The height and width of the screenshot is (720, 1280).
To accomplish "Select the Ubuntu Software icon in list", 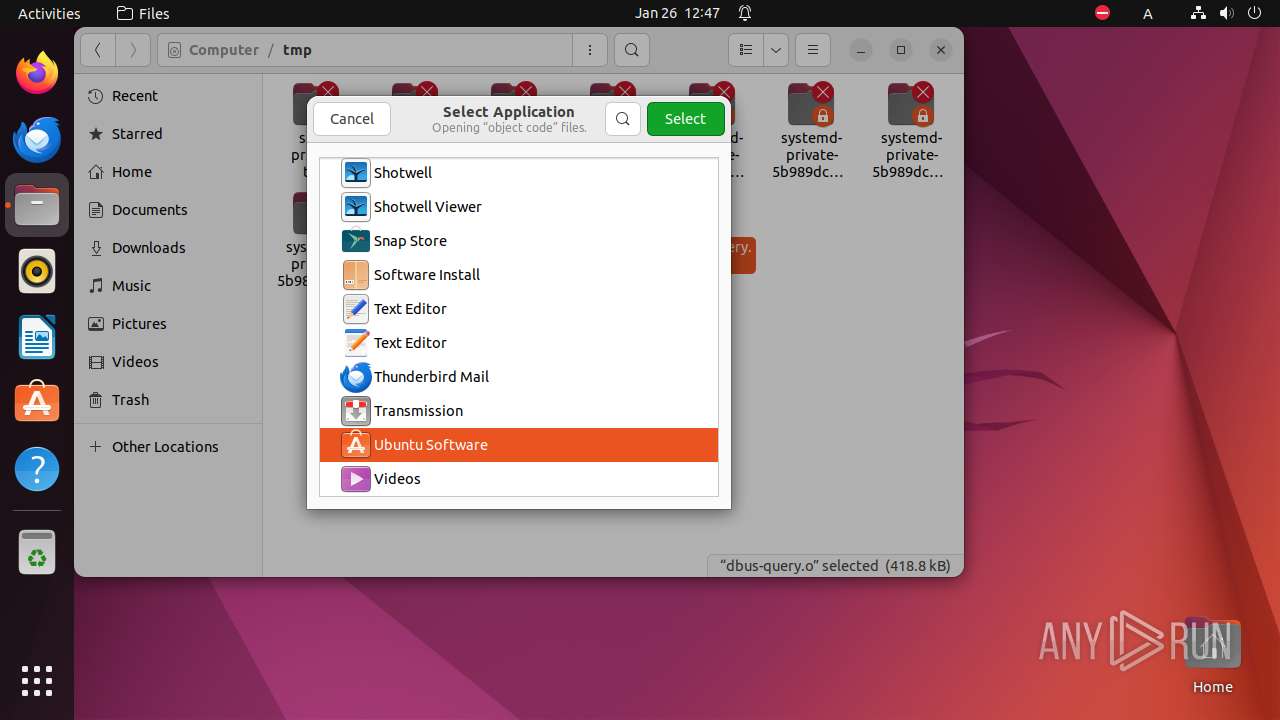I will [x=356, y=445].
